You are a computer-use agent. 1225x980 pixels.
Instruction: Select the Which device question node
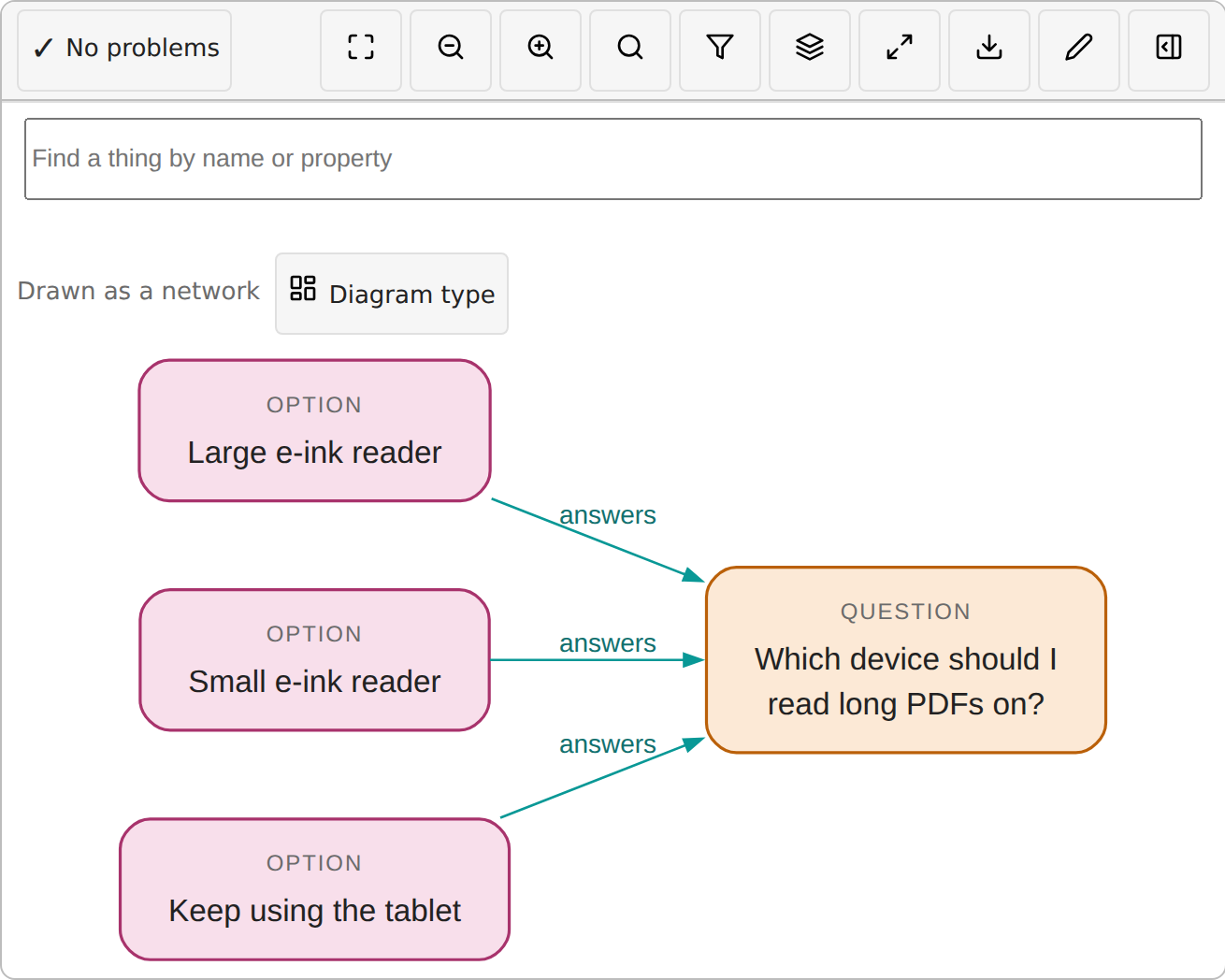pyautogui.click(x=906, y=660)
